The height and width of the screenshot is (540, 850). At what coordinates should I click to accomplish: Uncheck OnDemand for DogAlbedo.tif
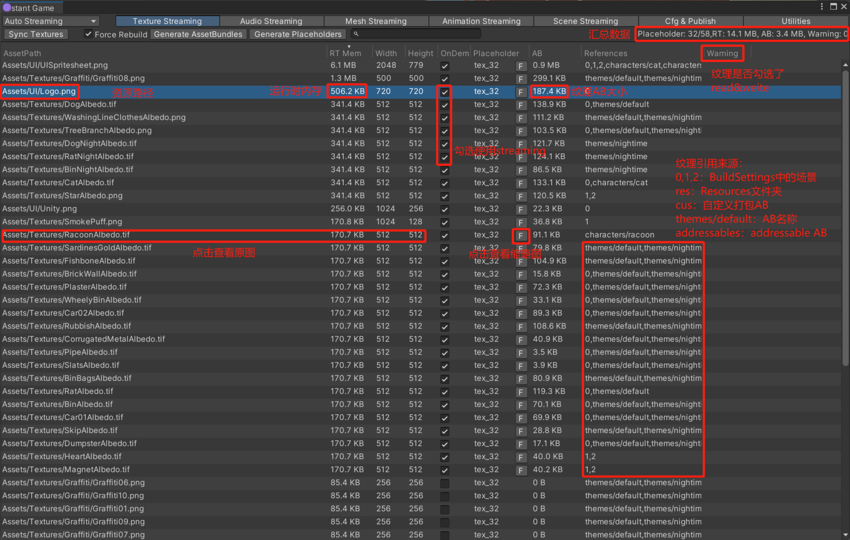(445, 105)
